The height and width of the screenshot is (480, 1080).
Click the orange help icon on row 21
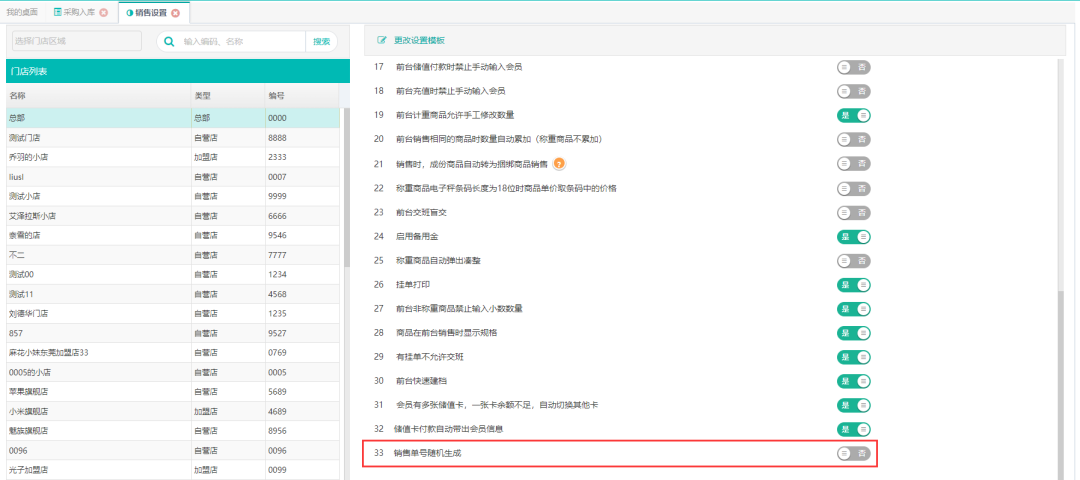[560, 163]
